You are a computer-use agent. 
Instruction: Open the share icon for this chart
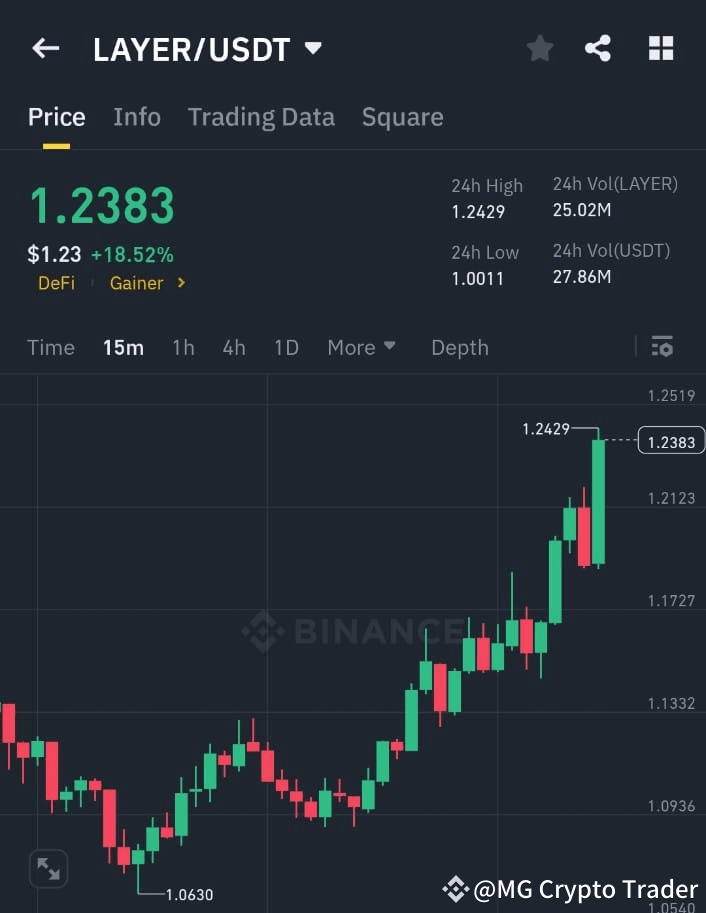(x=598, y=48)
